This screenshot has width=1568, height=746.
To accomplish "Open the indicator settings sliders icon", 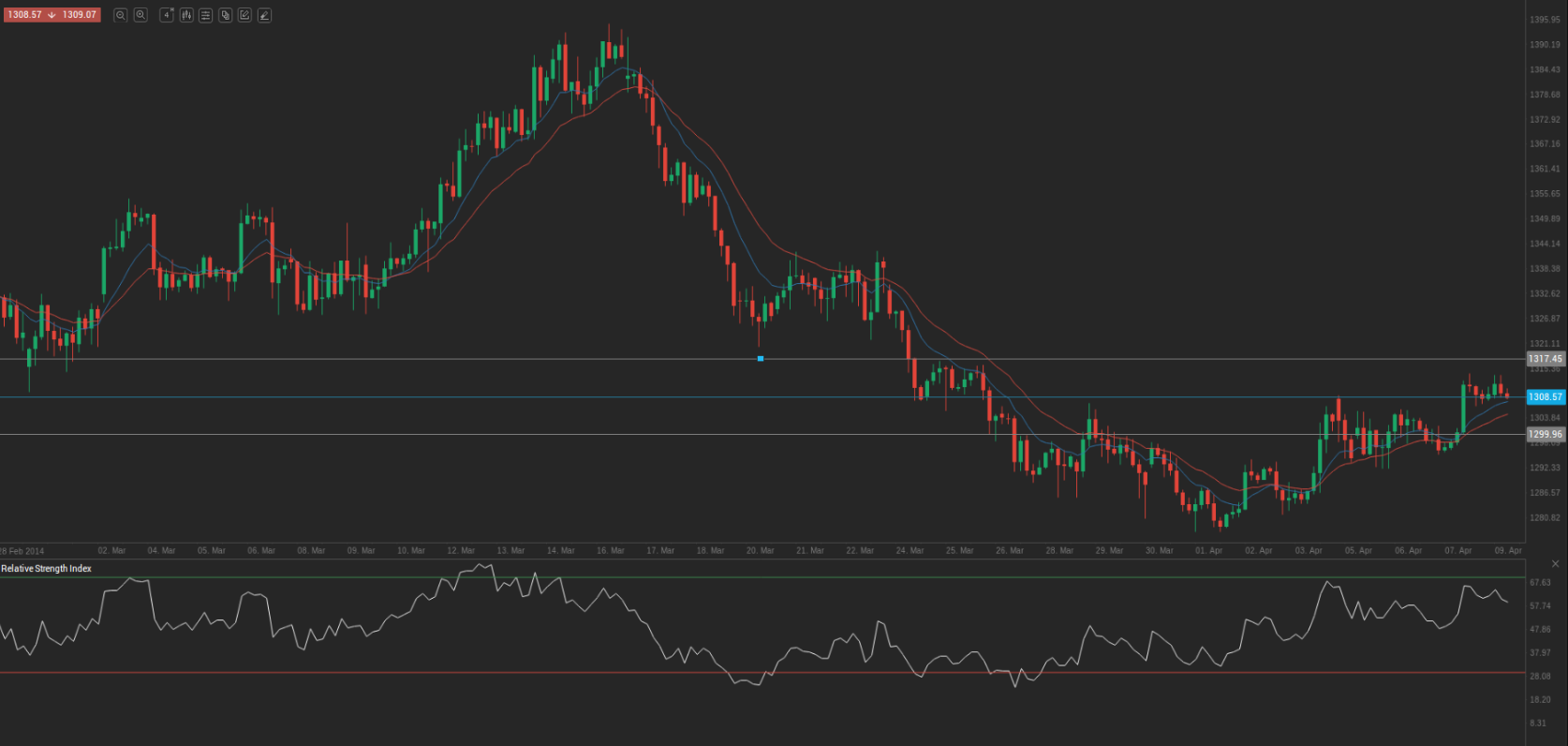I will 206,15.
